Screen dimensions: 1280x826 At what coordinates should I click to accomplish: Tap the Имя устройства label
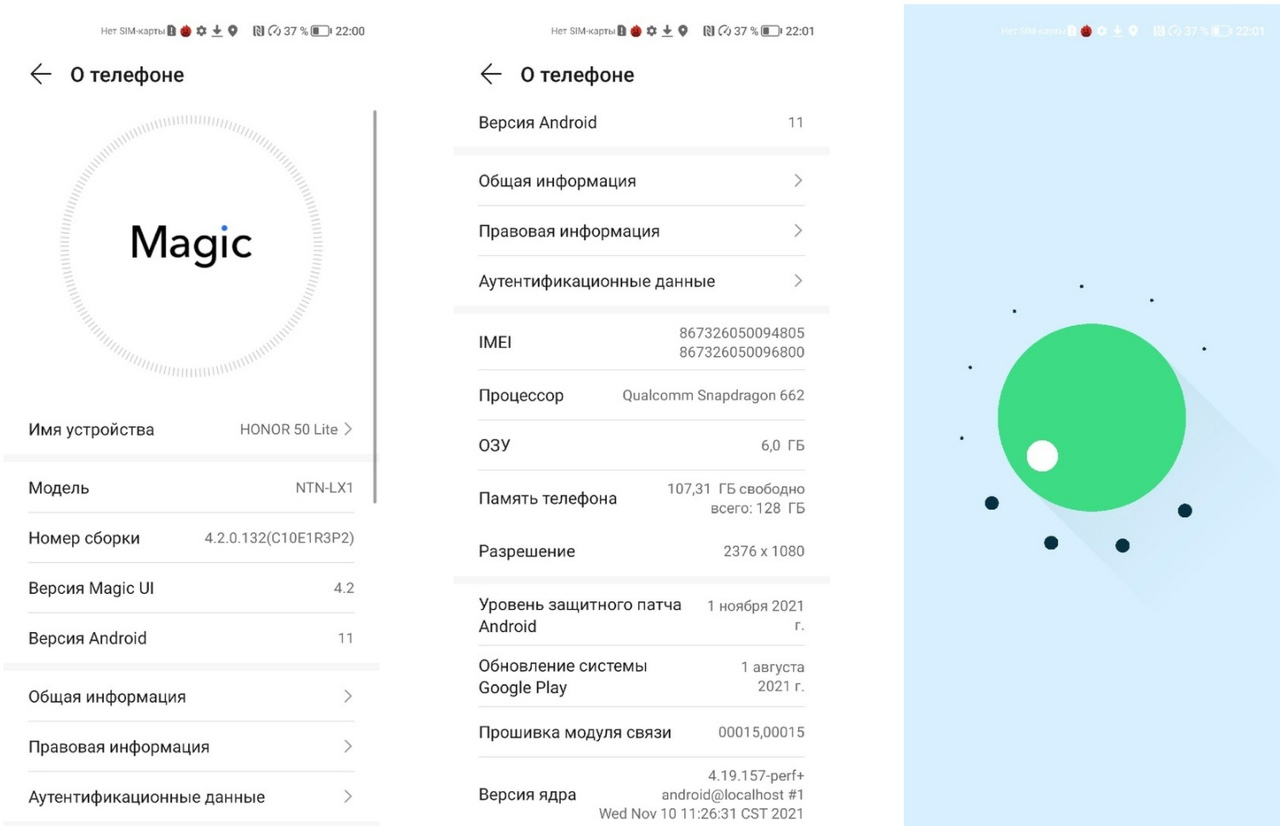pos(91,430)
